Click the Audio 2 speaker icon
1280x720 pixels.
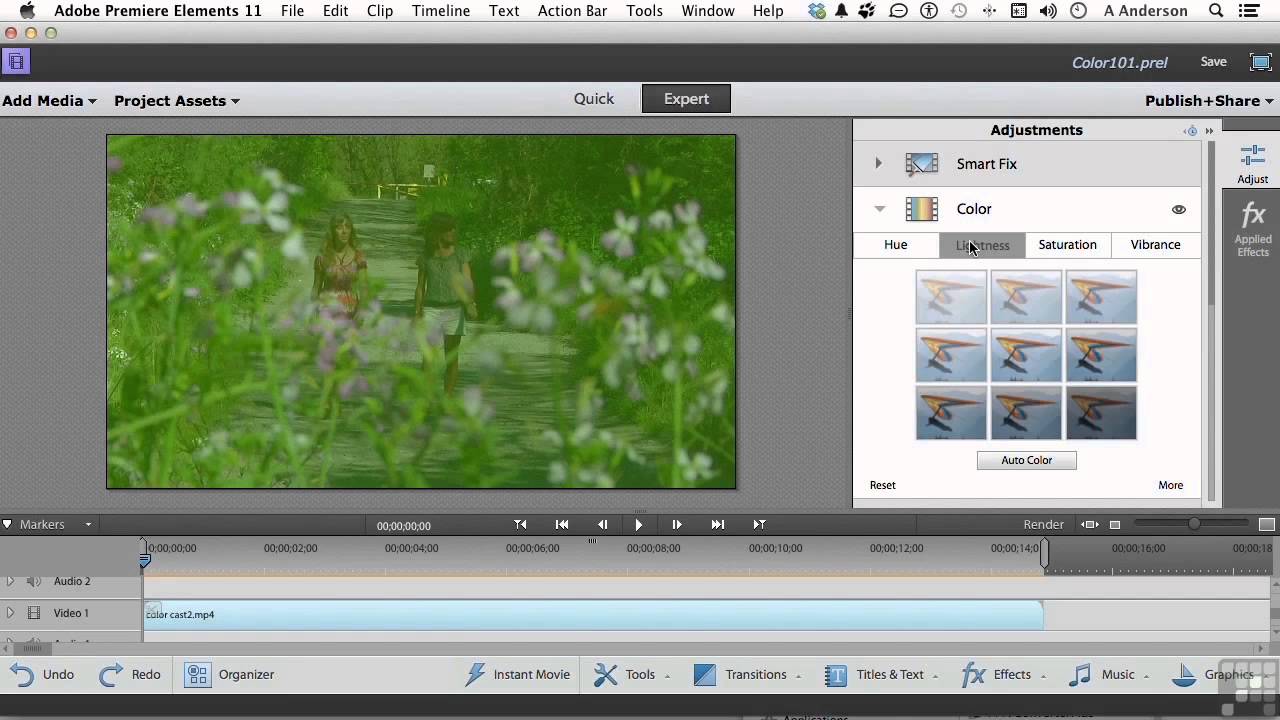33,581
